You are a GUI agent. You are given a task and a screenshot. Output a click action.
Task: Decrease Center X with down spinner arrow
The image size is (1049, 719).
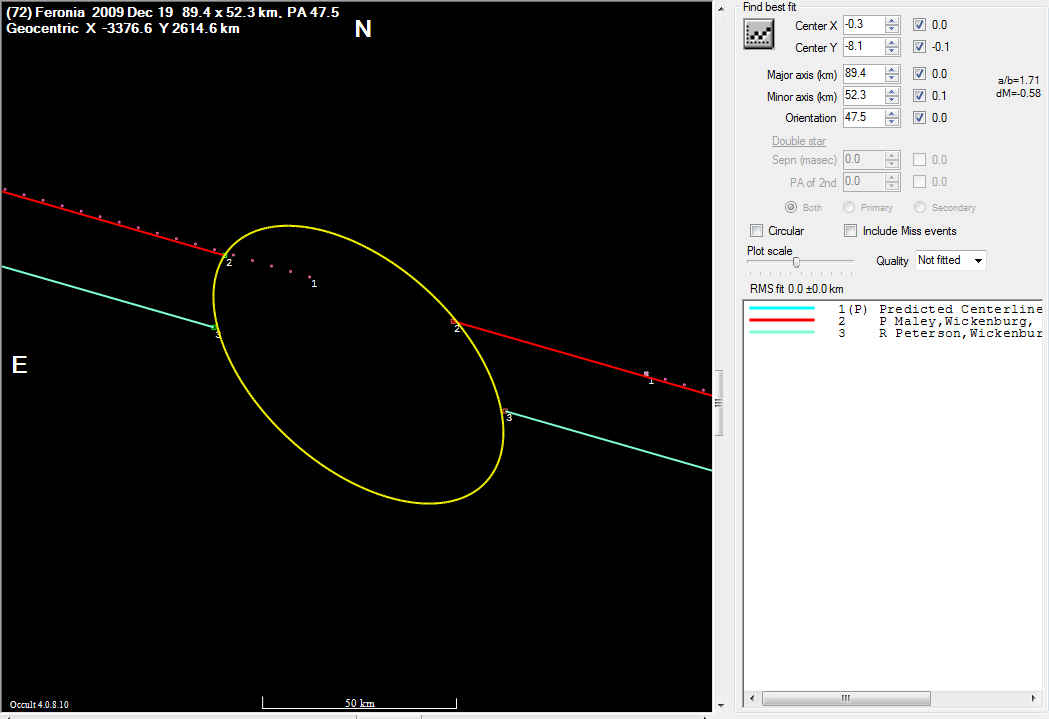(x=892, y=29)
